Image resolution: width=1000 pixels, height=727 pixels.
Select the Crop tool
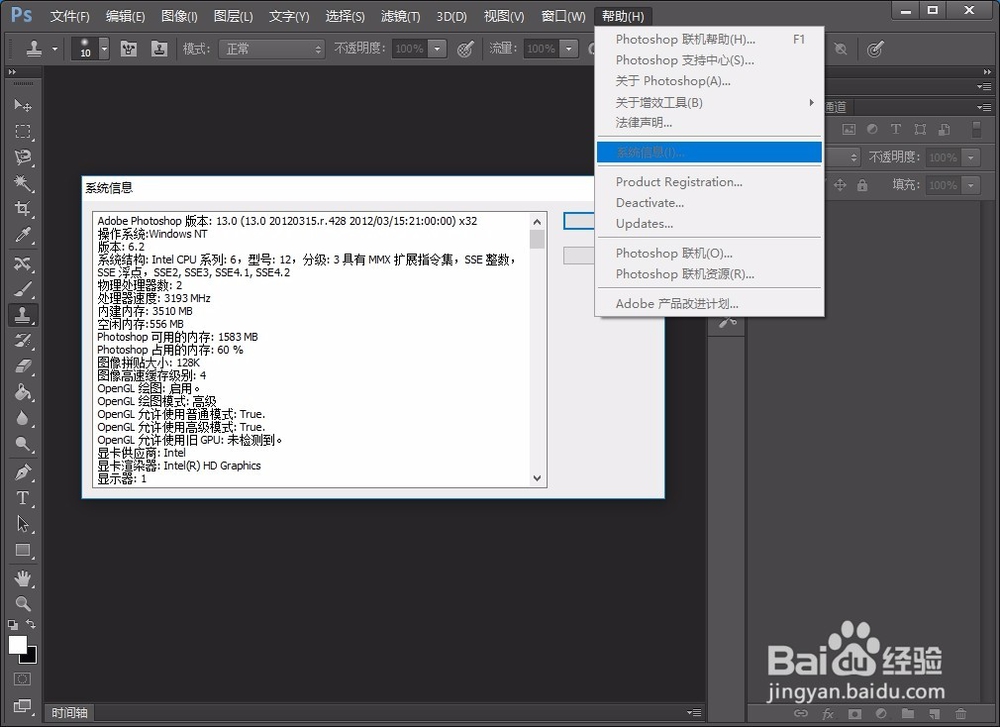pos(23,209)
